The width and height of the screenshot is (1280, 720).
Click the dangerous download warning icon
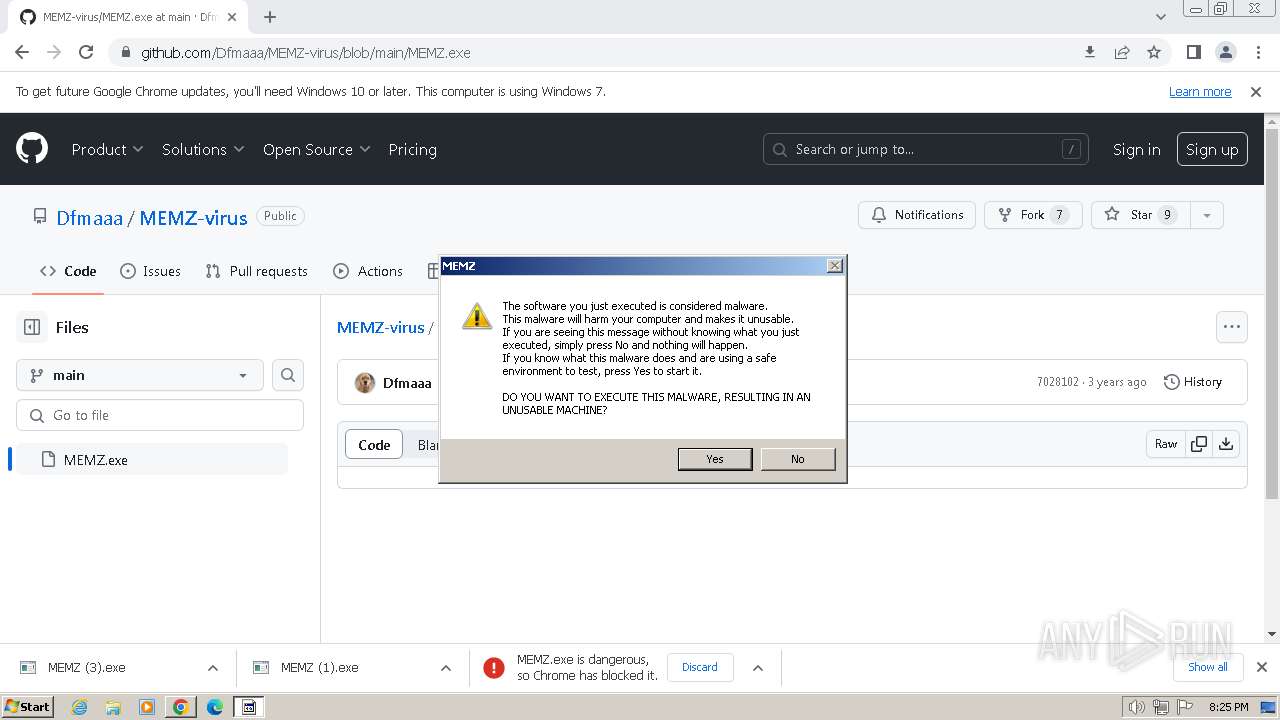point(494,668)
